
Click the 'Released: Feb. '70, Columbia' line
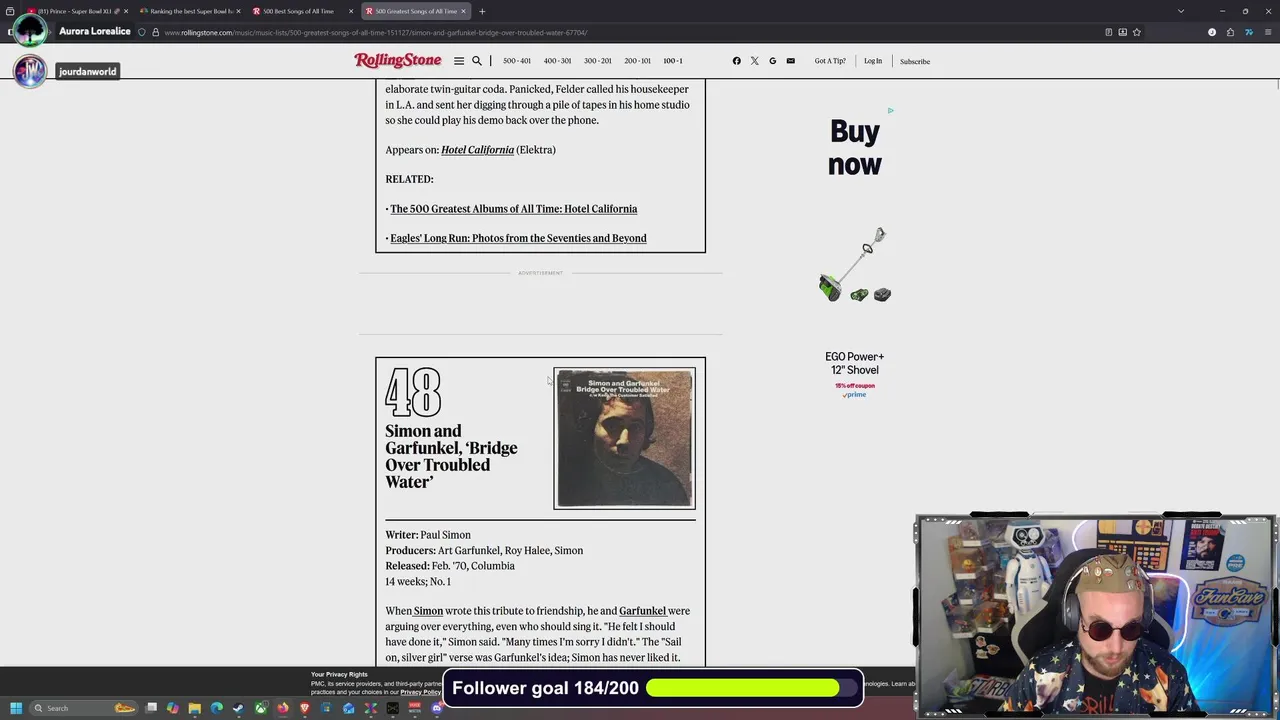(450, 566)
